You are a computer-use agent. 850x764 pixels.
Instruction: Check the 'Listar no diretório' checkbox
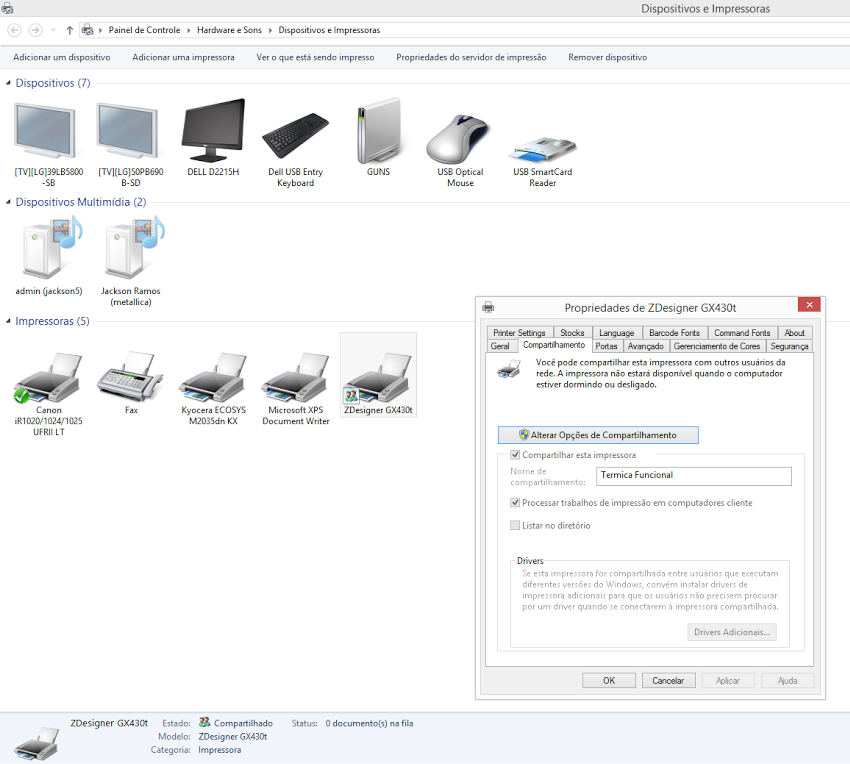coord(516,525)
